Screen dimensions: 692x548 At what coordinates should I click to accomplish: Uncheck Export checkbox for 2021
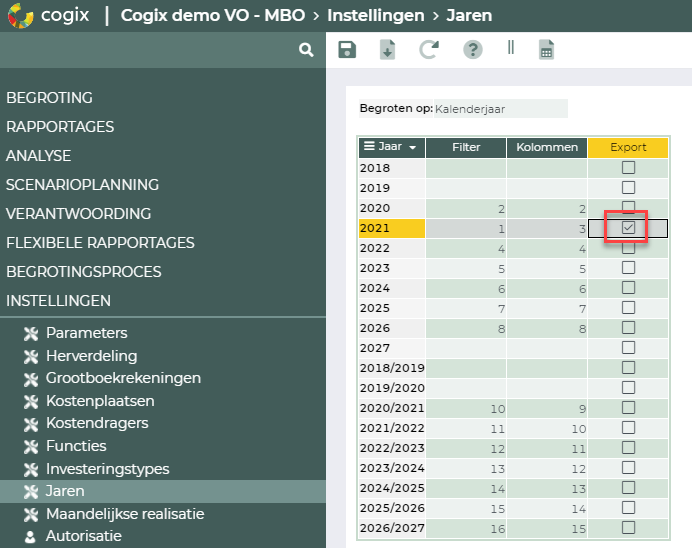(628, 228)
